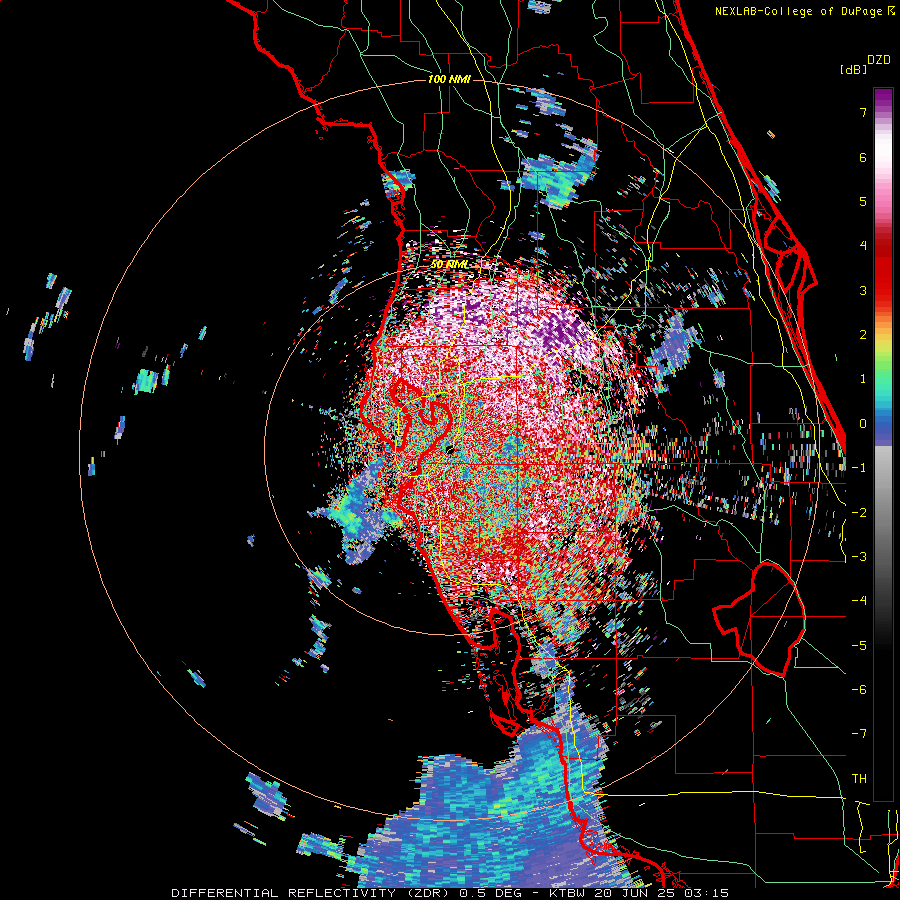Click the -3 value on the color scale

tap(859, 557)
